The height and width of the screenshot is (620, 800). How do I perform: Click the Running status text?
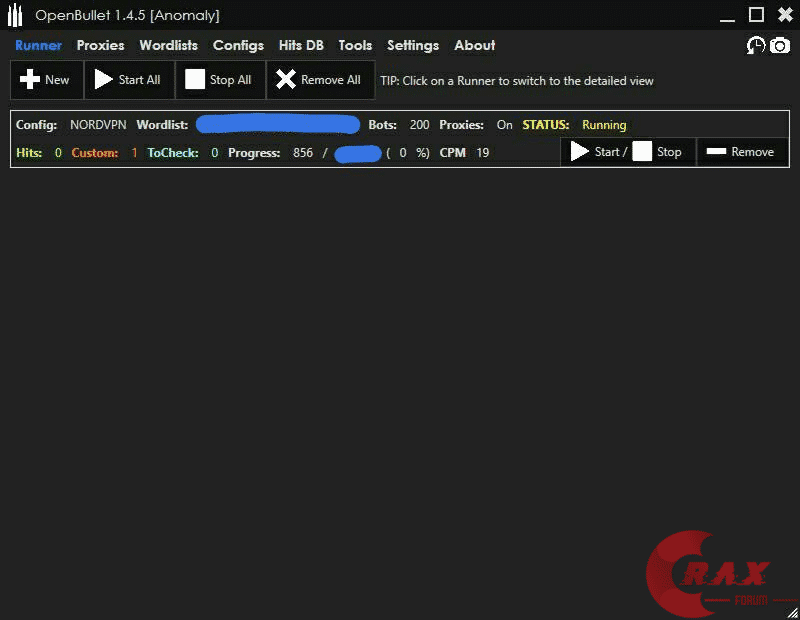pos(604,125)
